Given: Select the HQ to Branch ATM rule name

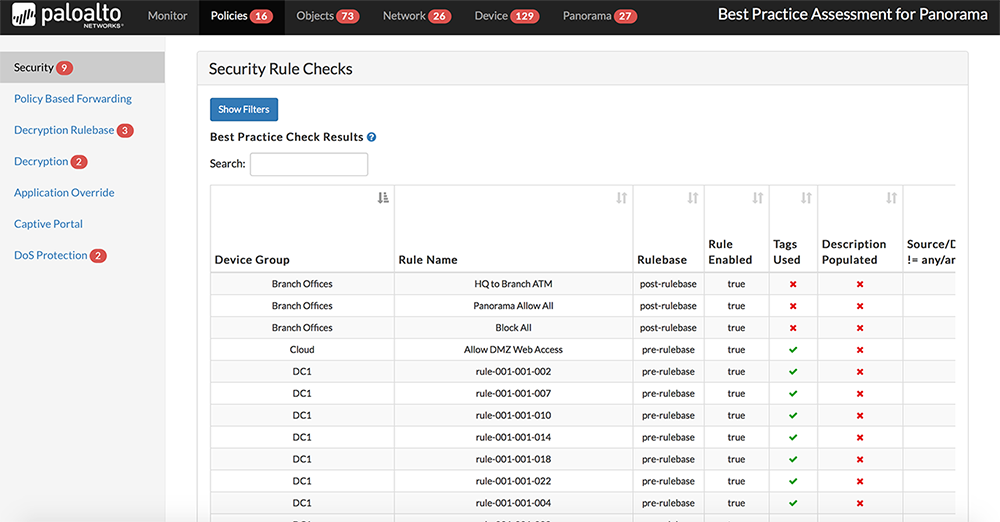Looking at the screenshot, I should pyautogui.click(x=513, y=284).
